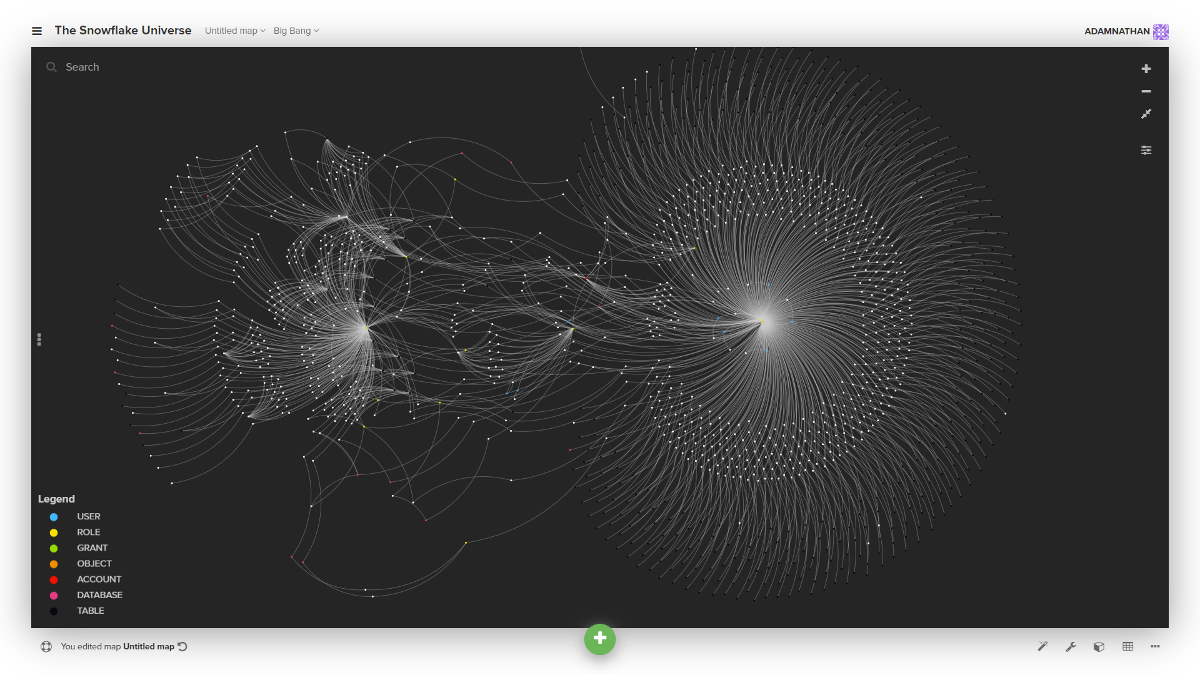Click the undo arrow beside edit message

[x=183, y=647]
